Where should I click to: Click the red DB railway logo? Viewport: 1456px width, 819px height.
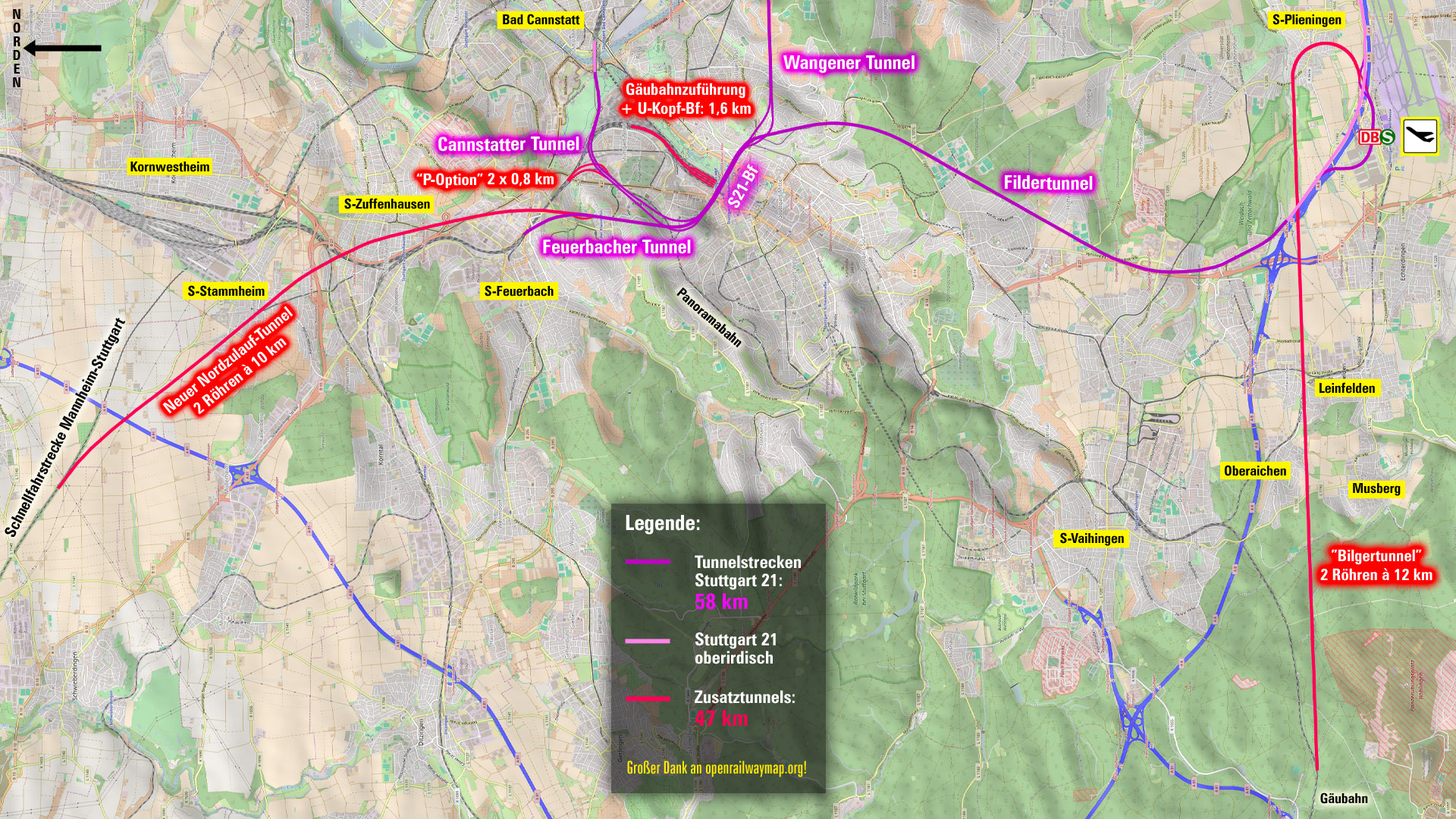(x=1369, y=137)
